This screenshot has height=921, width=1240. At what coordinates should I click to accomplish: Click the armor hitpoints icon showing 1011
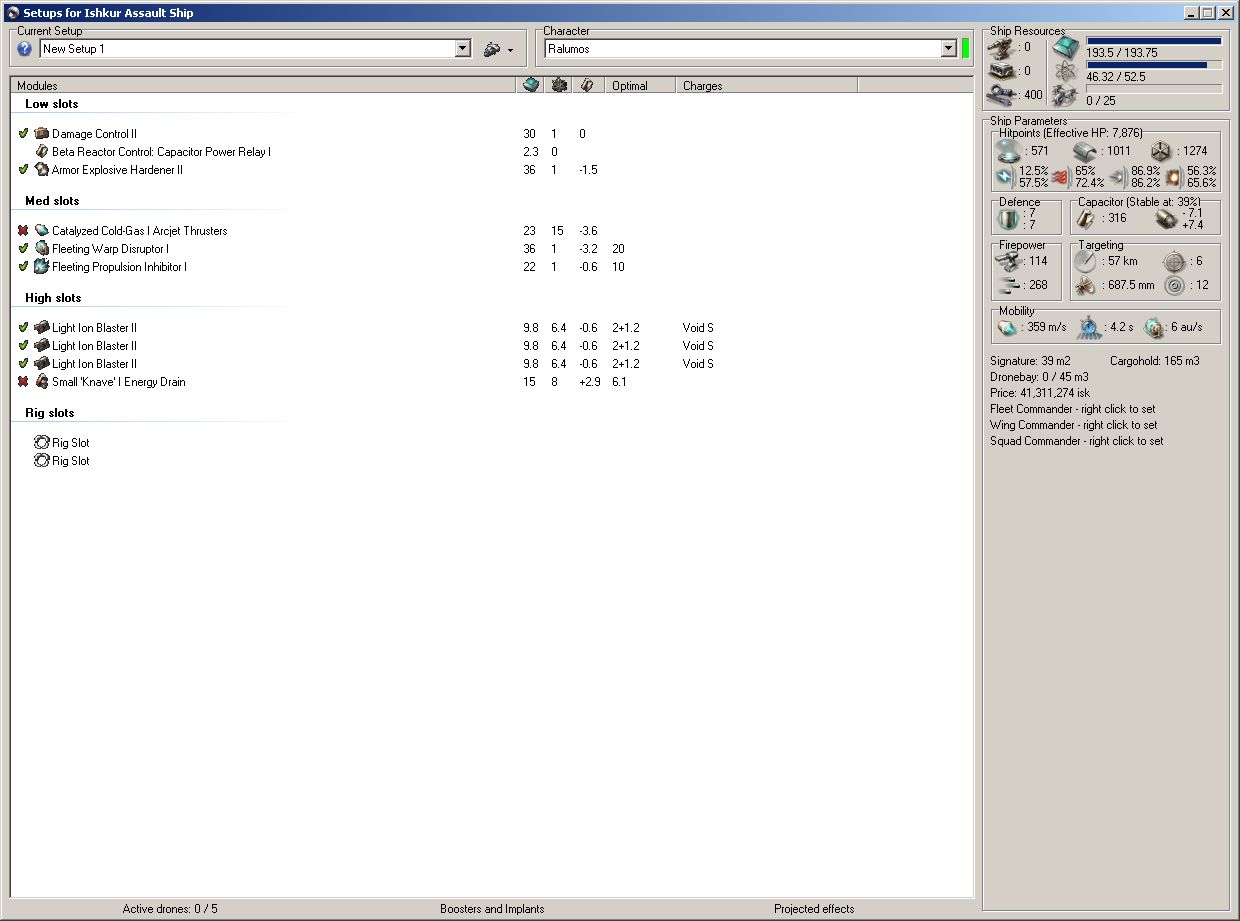point(1087,151)
